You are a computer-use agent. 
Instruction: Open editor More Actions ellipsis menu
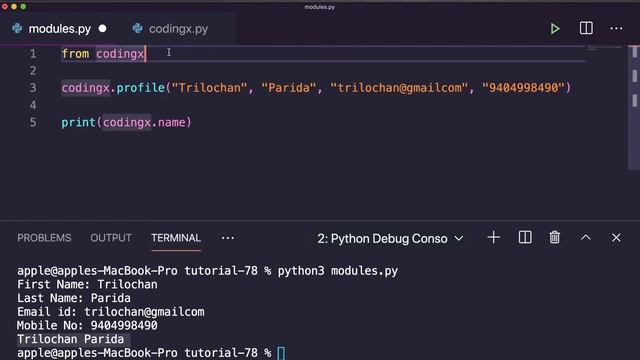pos(616,29)
